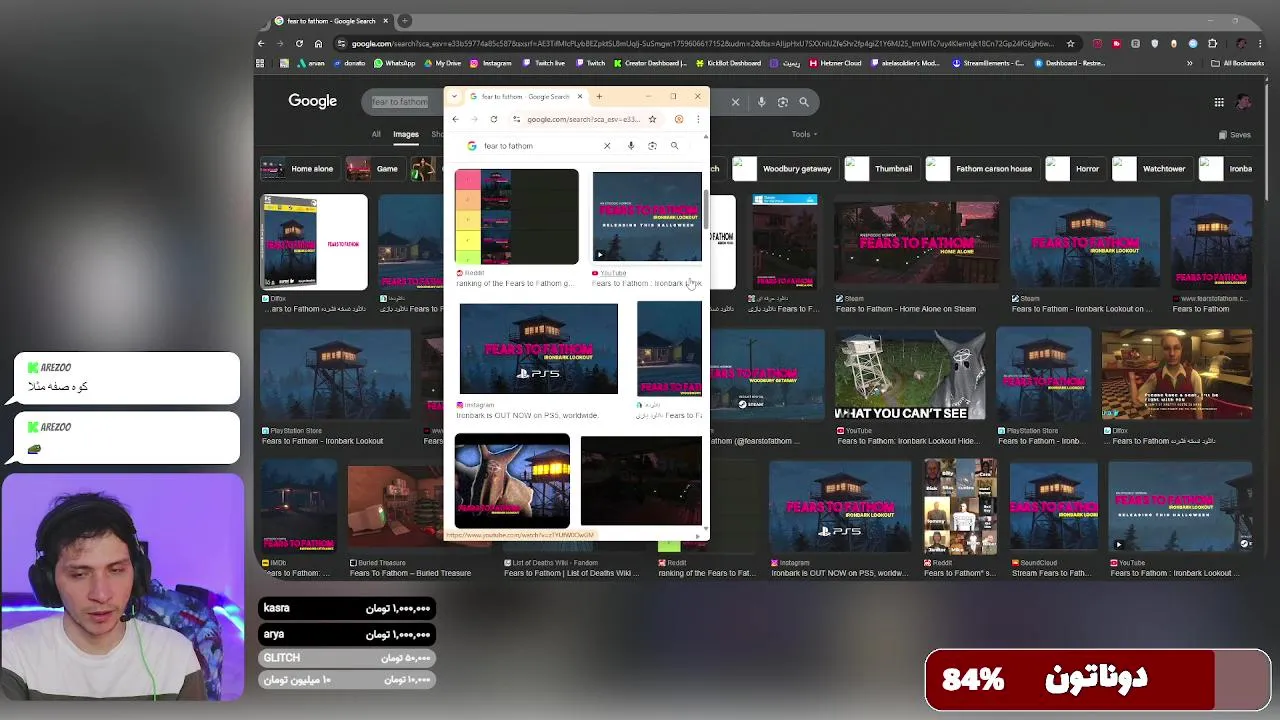Open the All Bookmarks folder

[x=1237, y=63]
